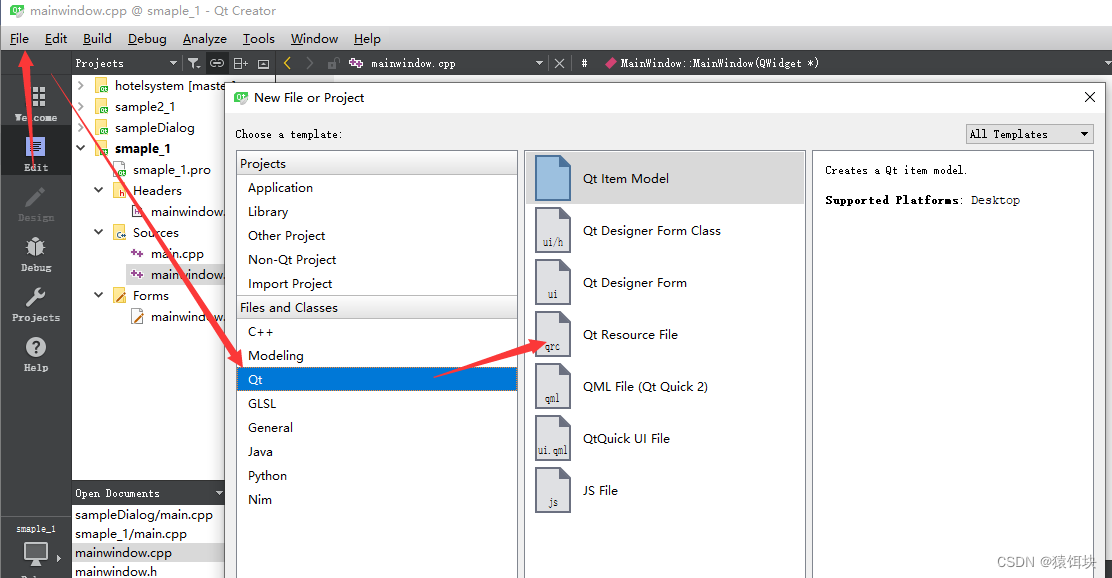Select GLSL category
The height and width of the screenshot is (578, 1112).
(377, 404)
